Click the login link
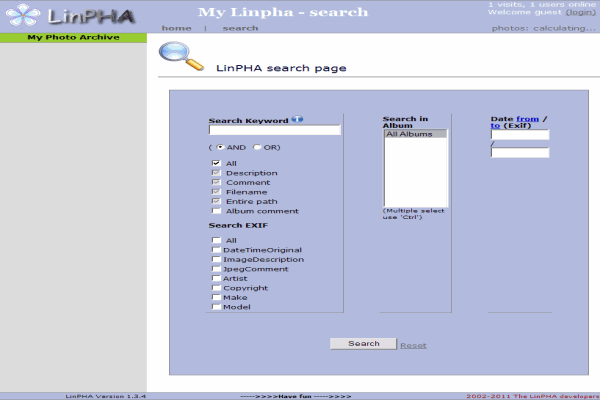600x400 pixels. (x=580, y=12)
